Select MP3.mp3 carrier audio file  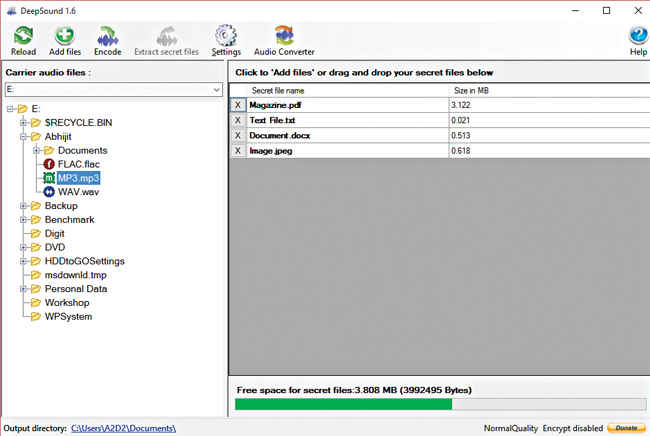coord(78,178)
